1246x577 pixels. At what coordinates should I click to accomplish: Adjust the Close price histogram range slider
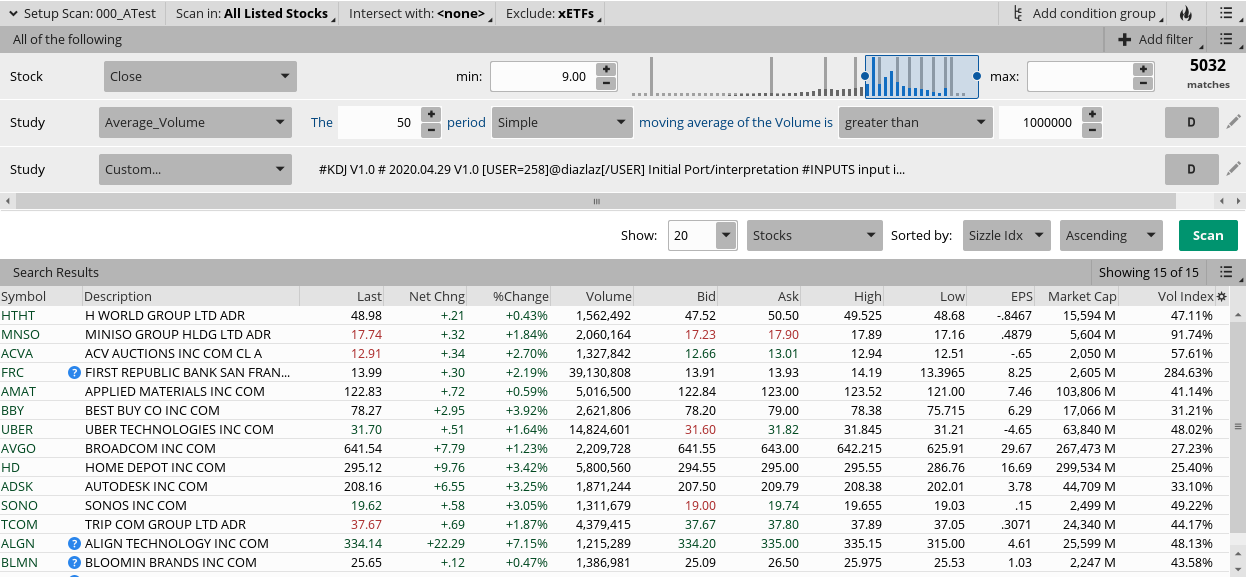(920, 76)
